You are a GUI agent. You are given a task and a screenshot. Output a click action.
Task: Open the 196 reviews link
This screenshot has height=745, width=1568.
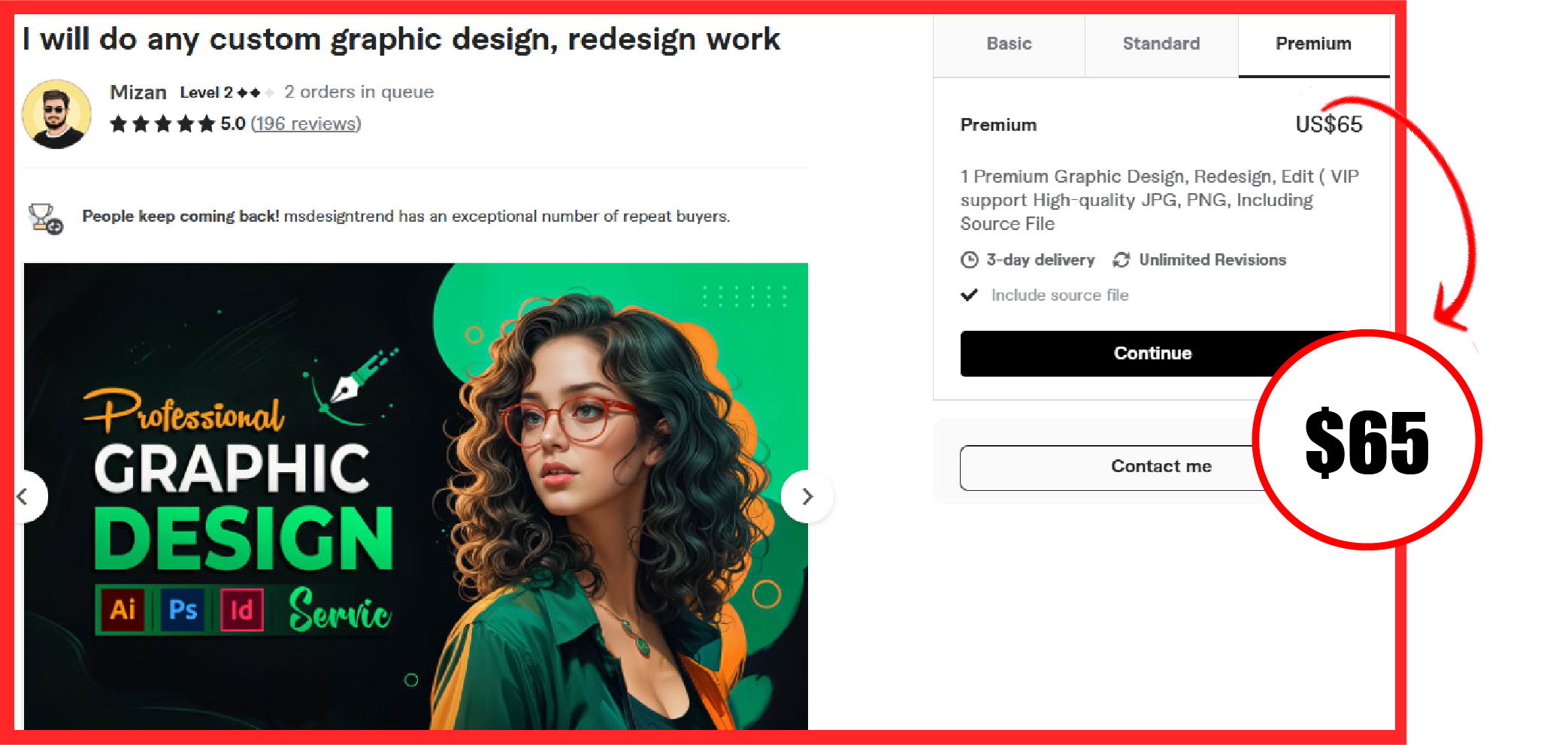[306, 124]
